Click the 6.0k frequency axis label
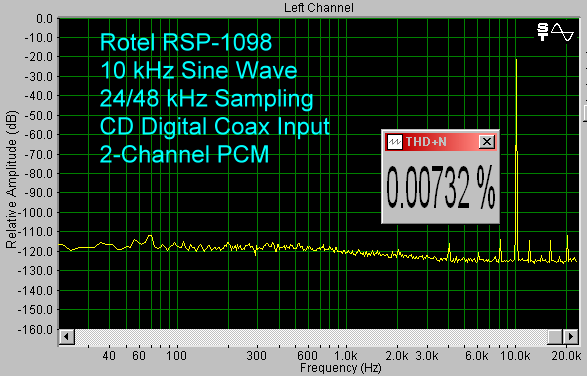Image resolution: width=587 pixels, height=376 pixels. pyautogui.click(x=477, y=355)
